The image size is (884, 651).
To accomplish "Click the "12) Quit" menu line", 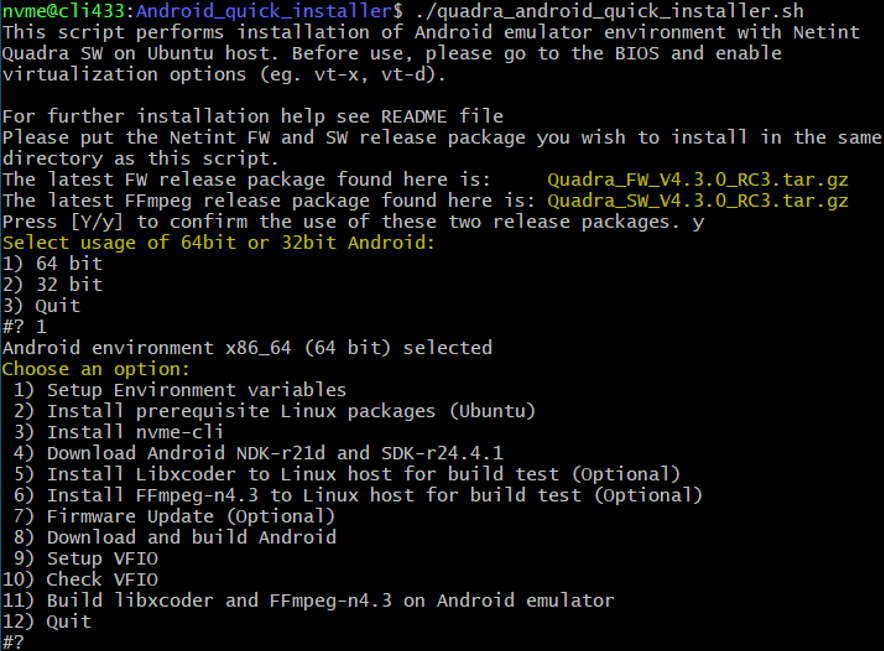I will point(47,622).
